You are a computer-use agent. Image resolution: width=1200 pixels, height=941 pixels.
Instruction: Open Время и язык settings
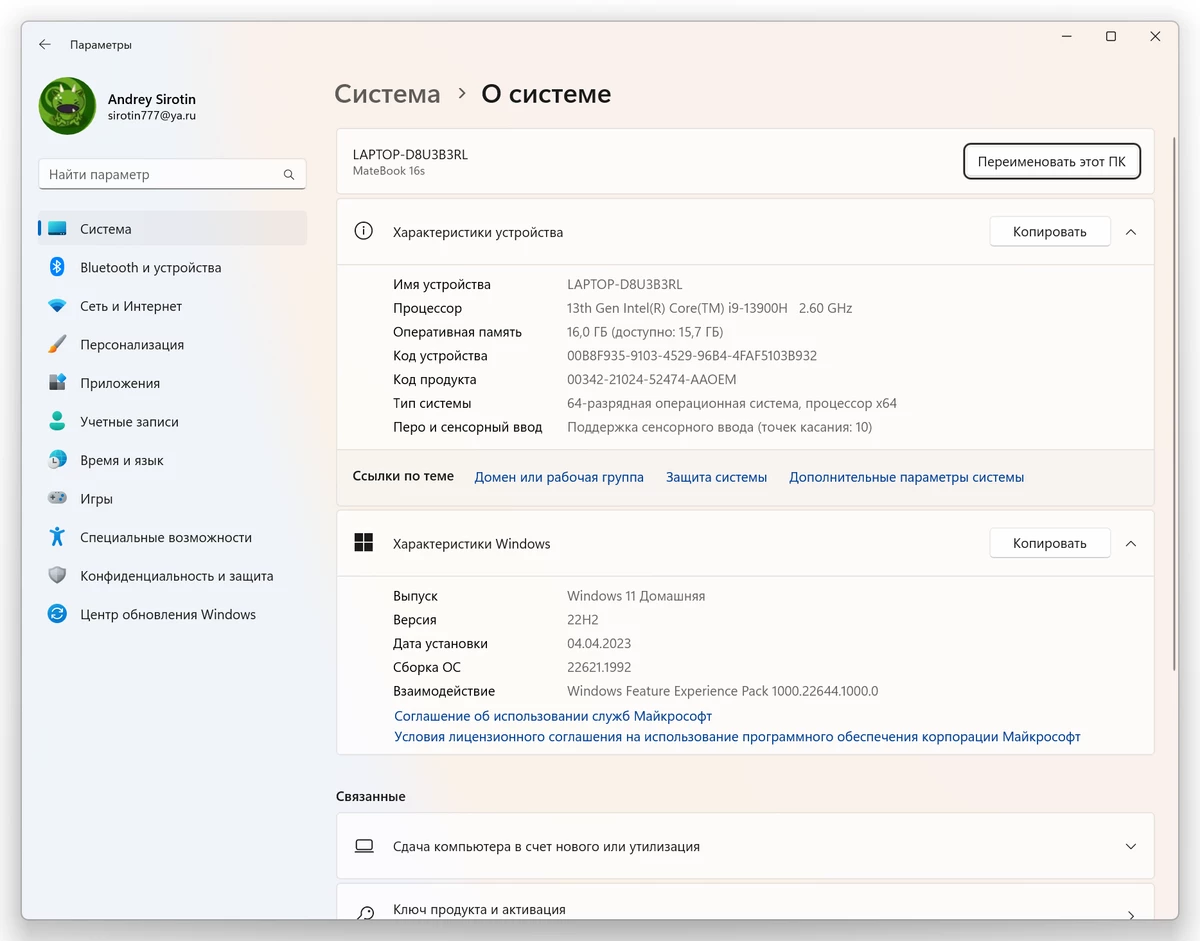coord(172,460)
